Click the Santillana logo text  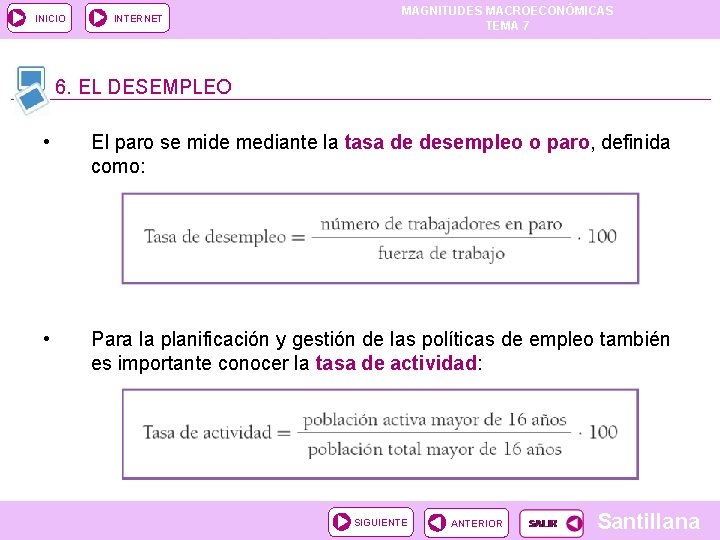pos(648,522)
